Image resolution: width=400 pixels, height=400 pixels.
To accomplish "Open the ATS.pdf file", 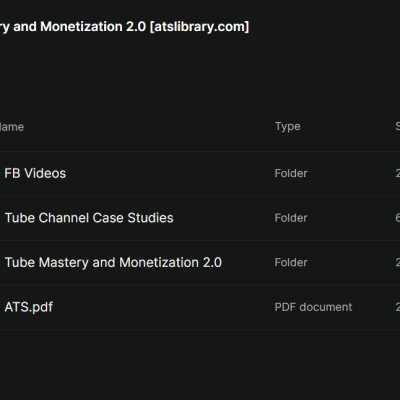I will pyautogui.click(x=29, y=307).
